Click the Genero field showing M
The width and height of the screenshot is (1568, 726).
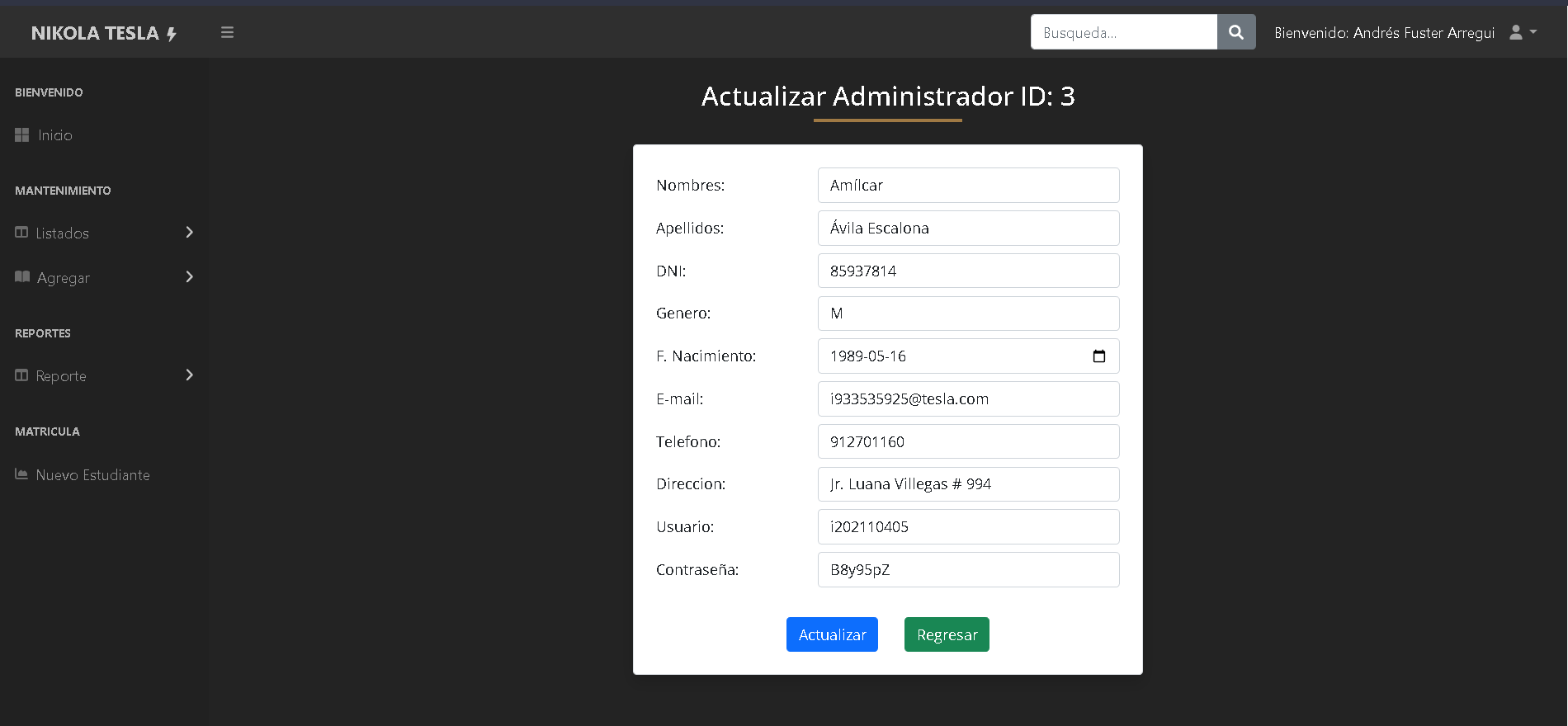point(969,313)
